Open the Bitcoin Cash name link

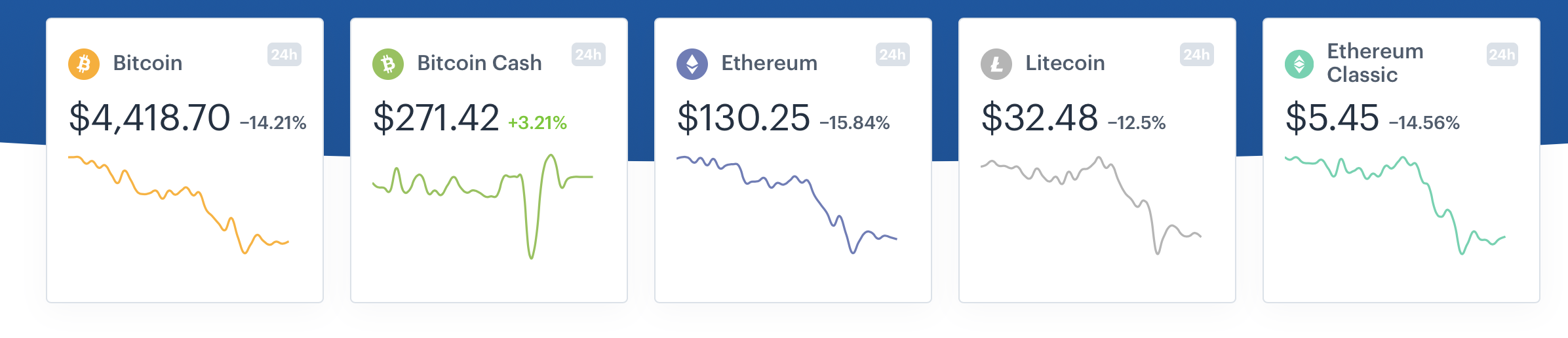(479, 63)
